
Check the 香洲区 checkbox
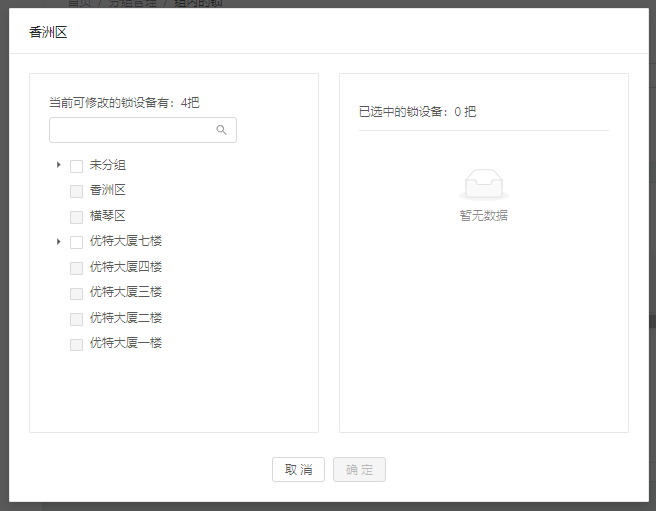[x=76, y=191]
